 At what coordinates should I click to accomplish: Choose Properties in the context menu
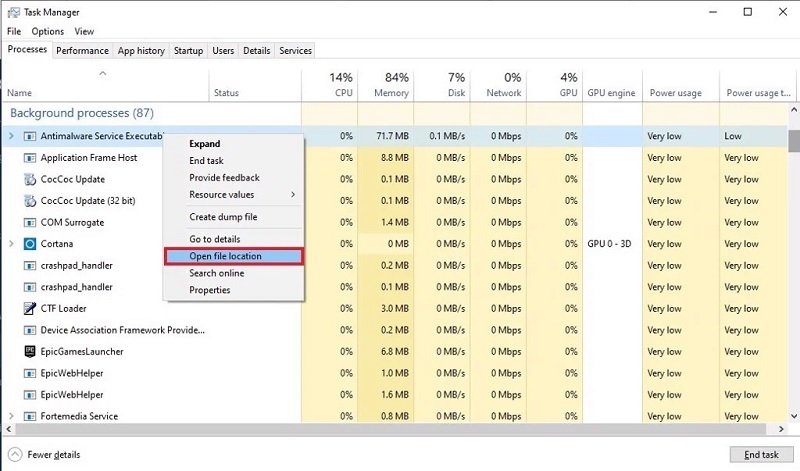[x=234, y=290]
